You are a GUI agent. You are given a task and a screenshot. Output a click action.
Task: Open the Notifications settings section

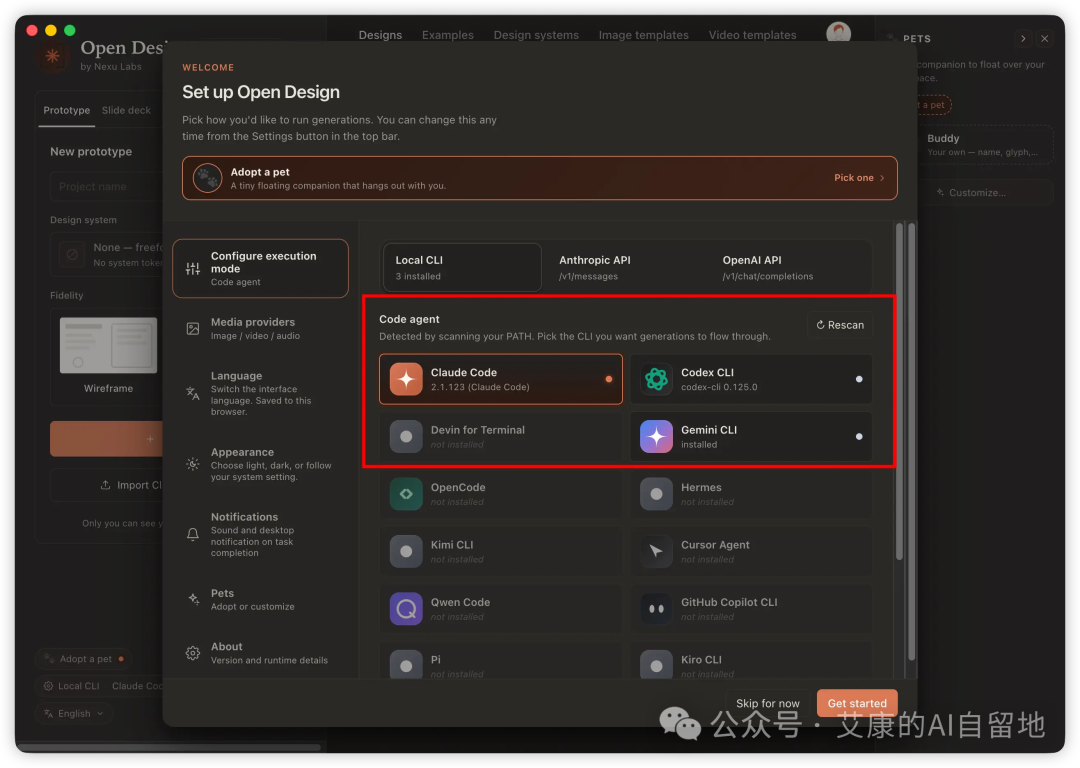(x=260, y=535)
